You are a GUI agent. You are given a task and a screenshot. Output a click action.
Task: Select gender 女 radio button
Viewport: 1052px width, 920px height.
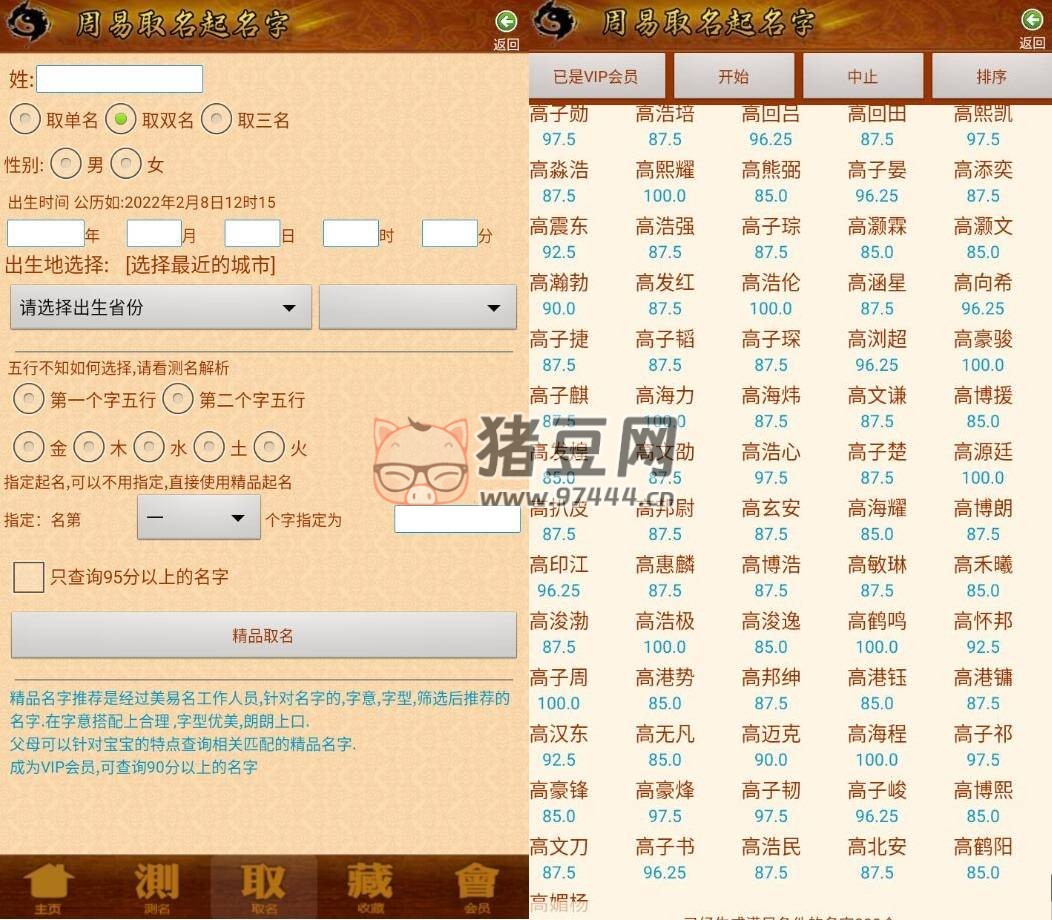[x=126, y=164]
